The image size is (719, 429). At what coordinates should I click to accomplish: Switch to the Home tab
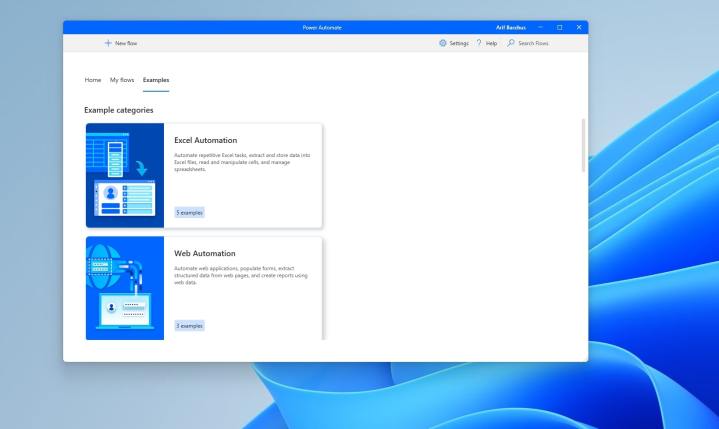coord(93,80)
